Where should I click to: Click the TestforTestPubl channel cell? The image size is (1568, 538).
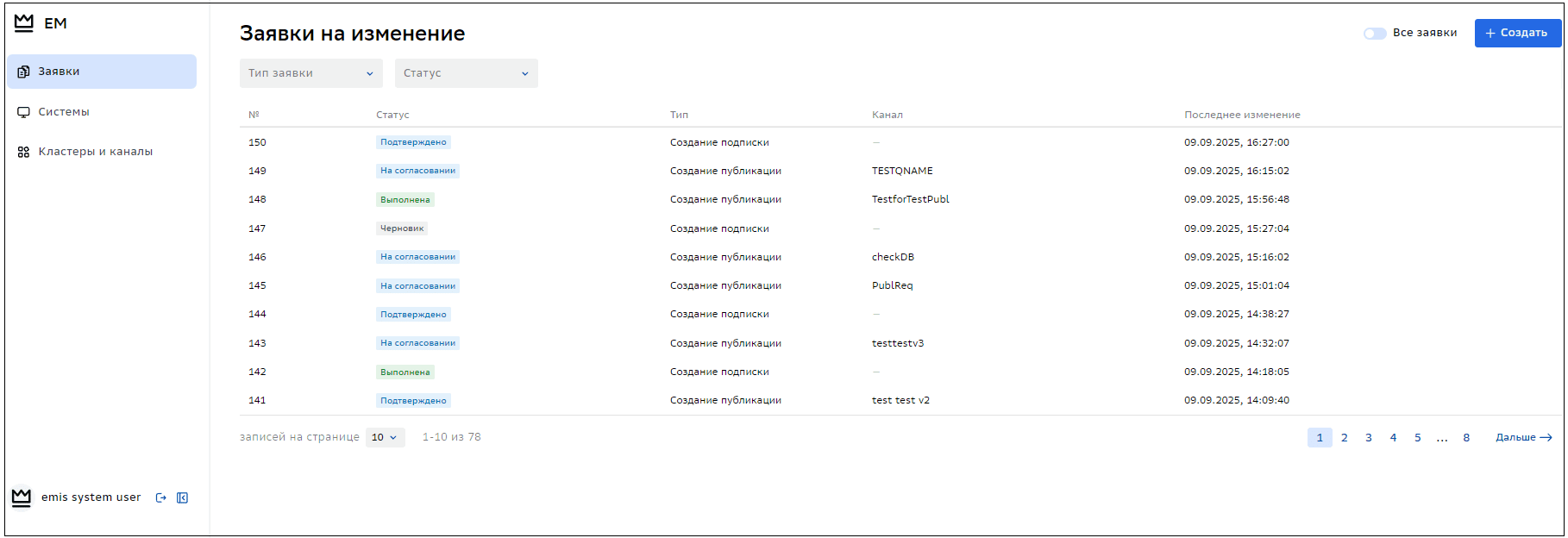pyautogui.click(x=911, y=199)
